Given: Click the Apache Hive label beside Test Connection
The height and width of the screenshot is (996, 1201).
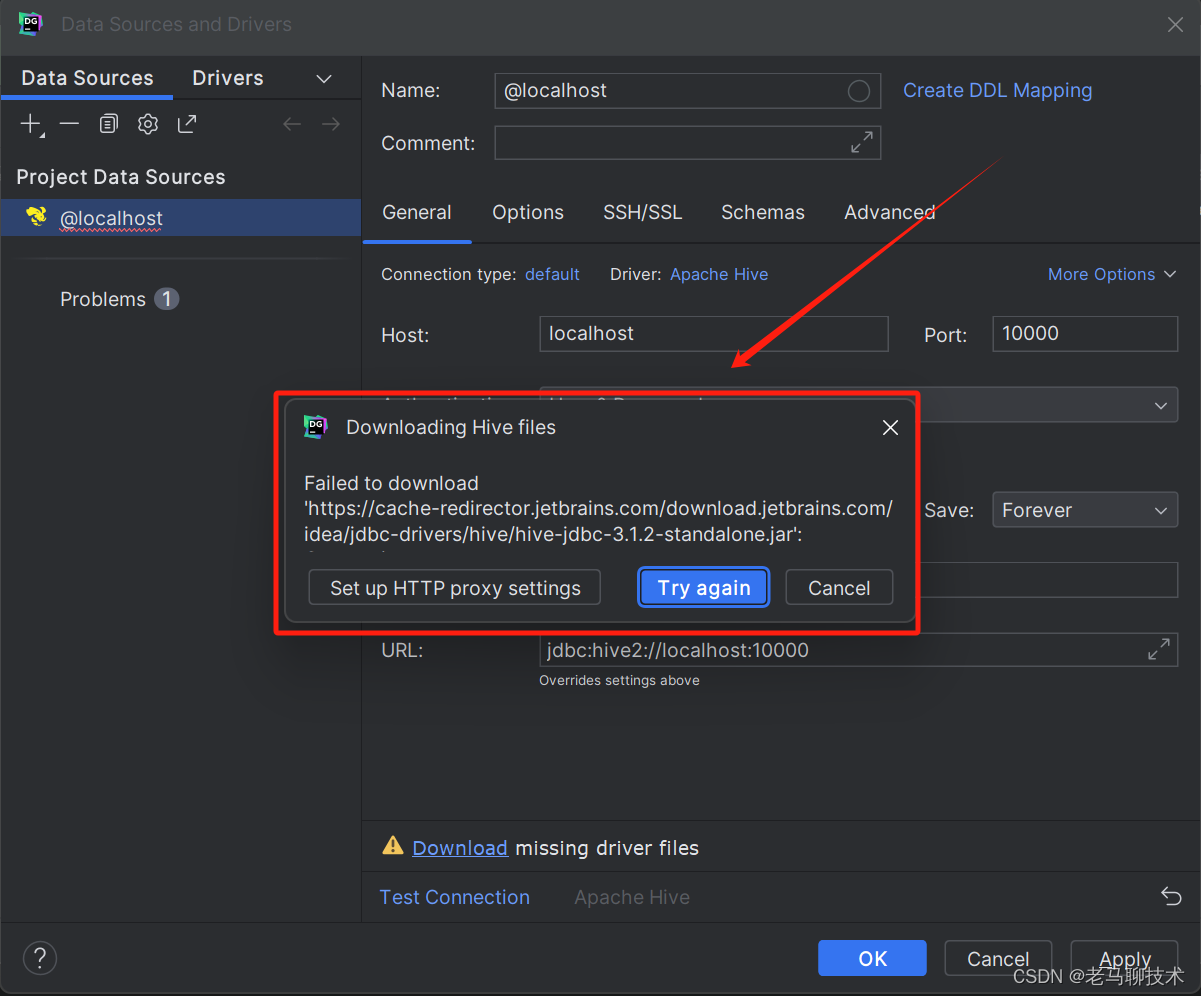Looking at the screenshot, I should coord(632,897).
